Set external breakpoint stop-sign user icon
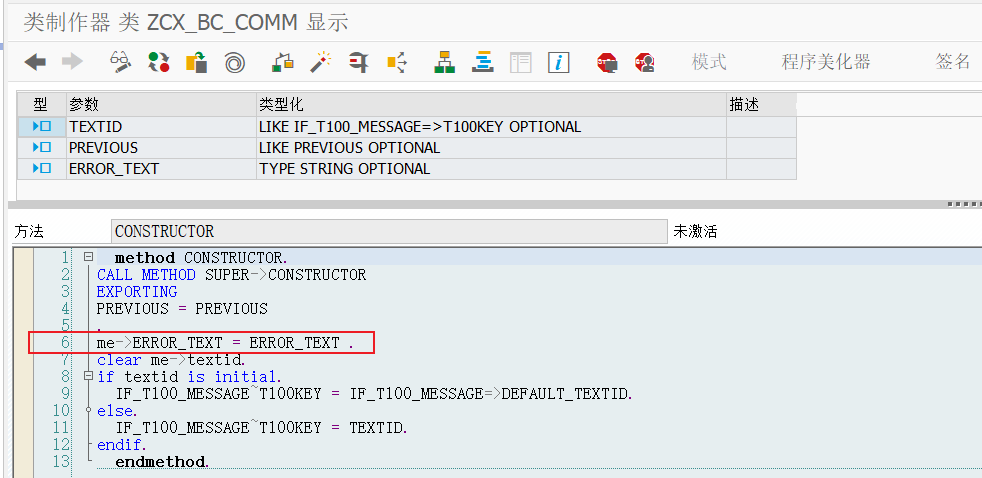 (x=644, y=62)
